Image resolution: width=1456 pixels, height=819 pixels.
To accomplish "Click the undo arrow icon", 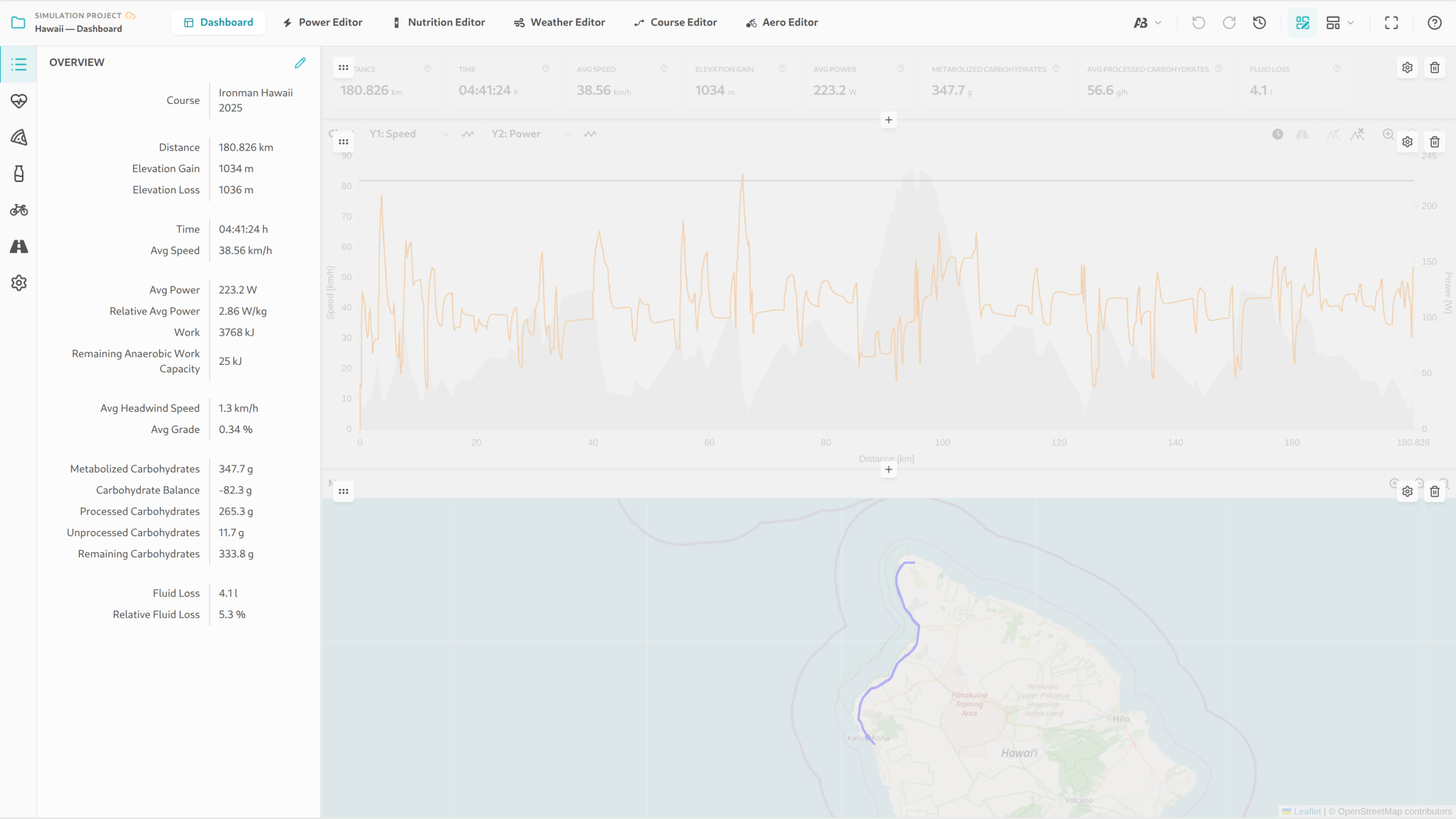I will click(1199, 23).
